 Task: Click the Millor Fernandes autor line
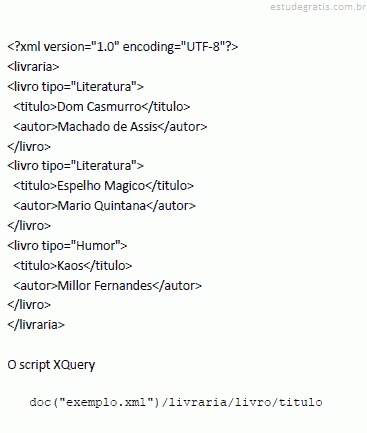pyautogui.click(x=107, y=286)
